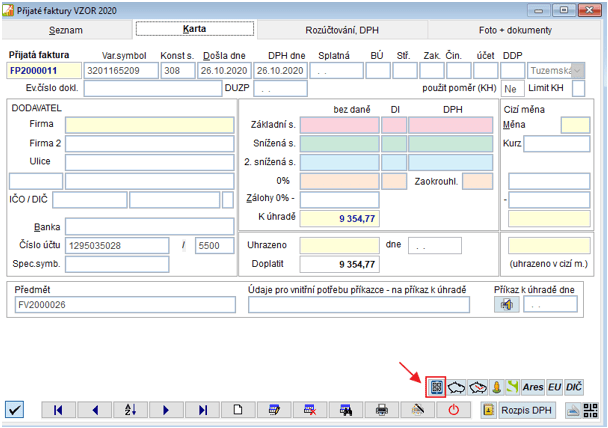Go to previous record
The height and width of the screenshot is (428, 608).
coord(95,410)
